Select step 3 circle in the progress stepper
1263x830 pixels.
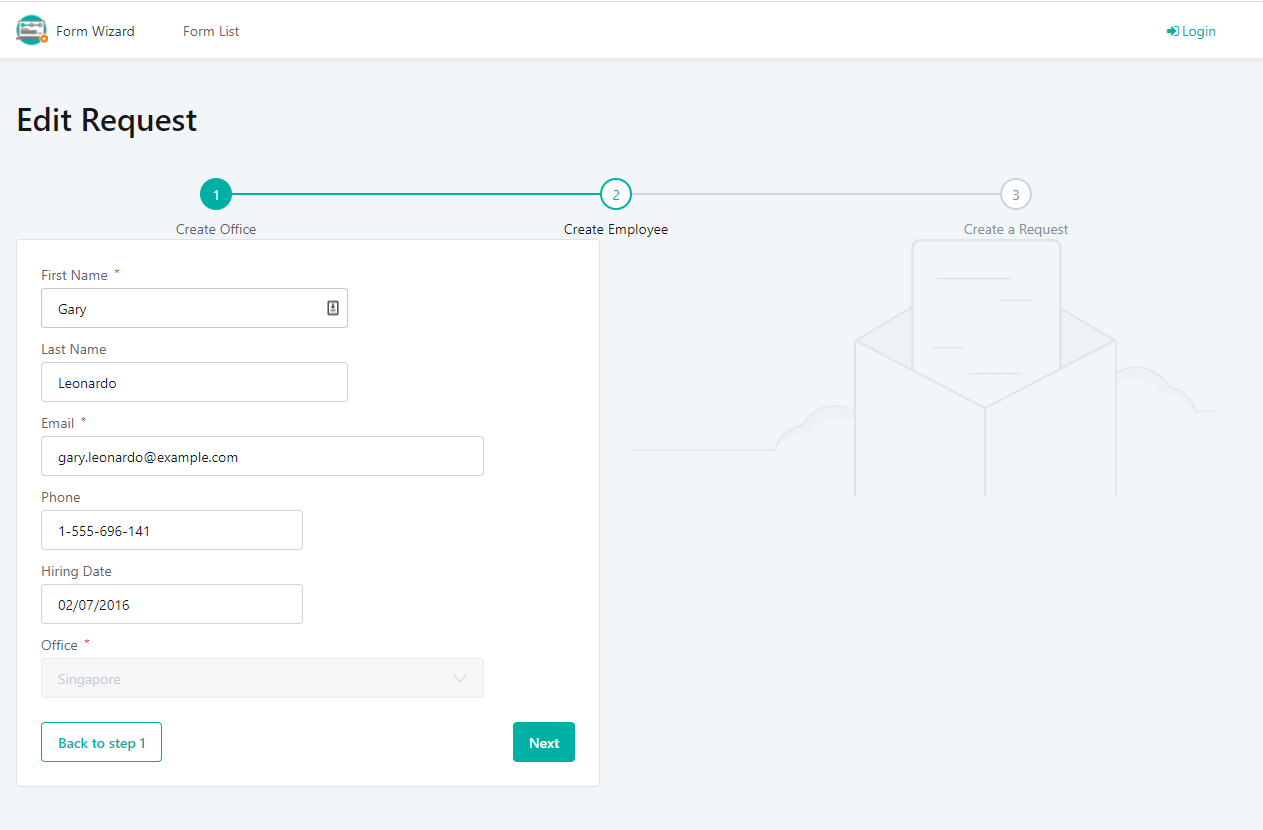click(1015, 194)
